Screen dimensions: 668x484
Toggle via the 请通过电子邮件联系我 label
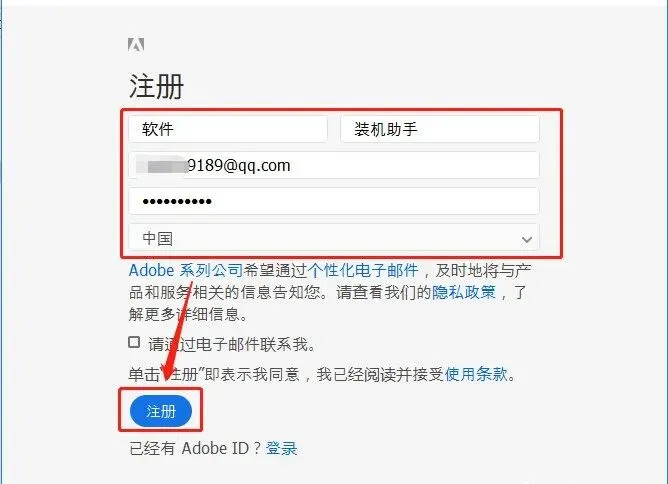coord(232,344)
